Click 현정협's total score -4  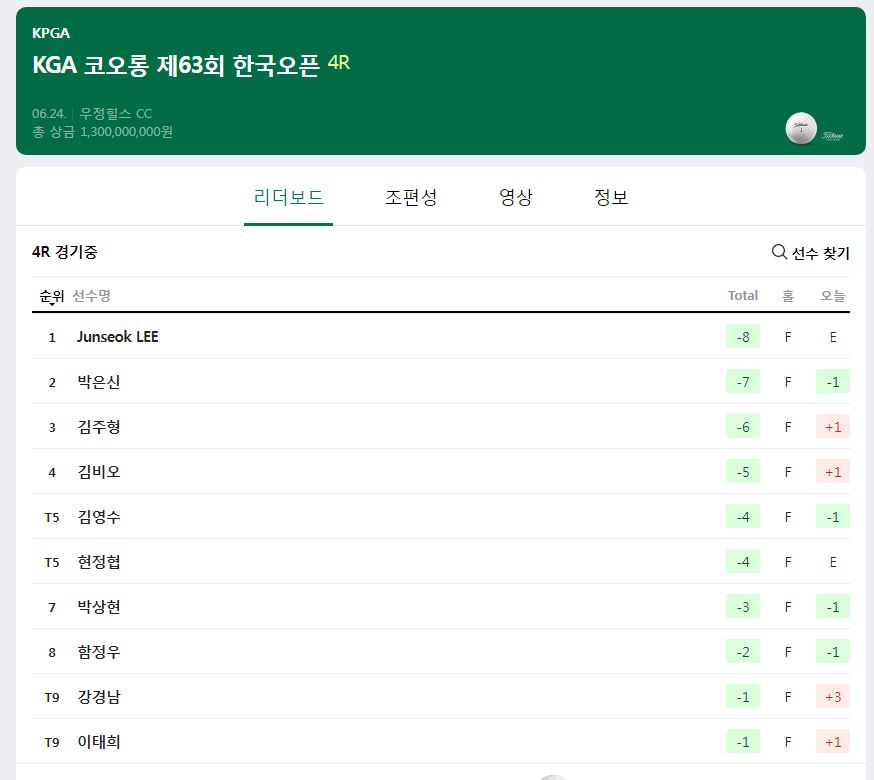(x=742, y=562)
